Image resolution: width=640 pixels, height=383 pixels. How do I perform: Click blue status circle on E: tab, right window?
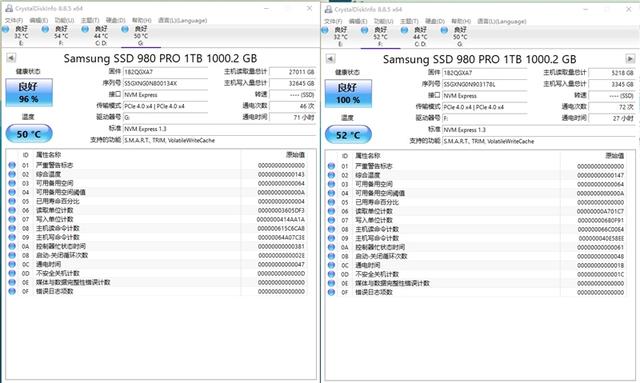point(325,30)
